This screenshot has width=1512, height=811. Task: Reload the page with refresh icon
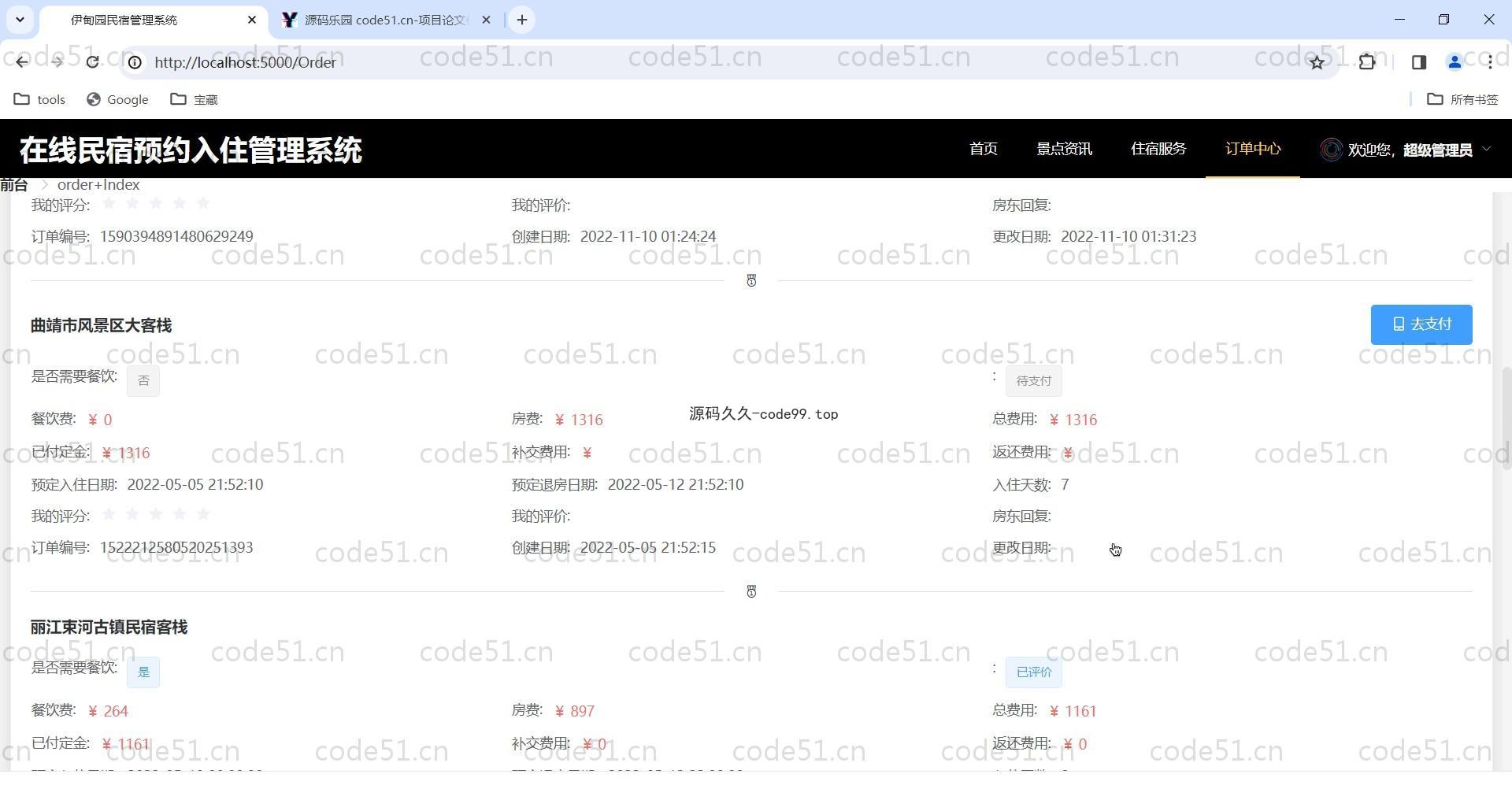coord(92,62)
